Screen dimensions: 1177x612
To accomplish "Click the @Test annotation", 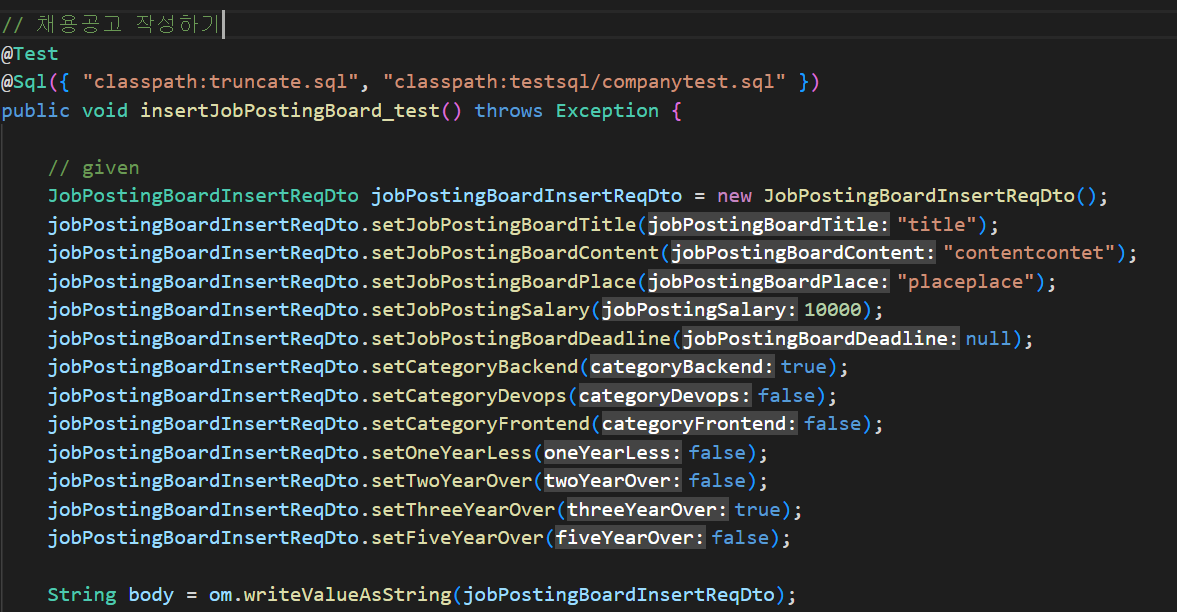I will (29, 54).
